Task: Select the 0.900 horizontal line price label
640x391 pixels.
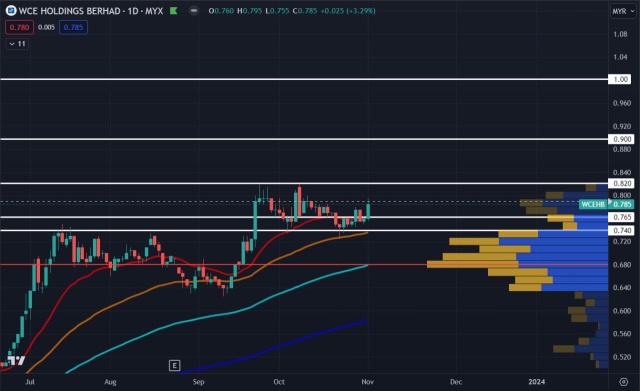Action: pos(621,139)
